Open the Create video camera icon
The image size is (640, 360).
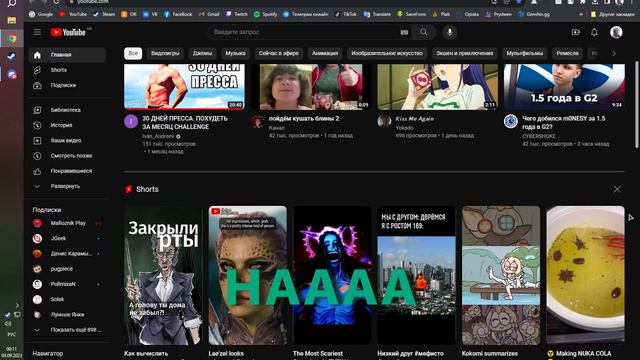tap(576, 32)
